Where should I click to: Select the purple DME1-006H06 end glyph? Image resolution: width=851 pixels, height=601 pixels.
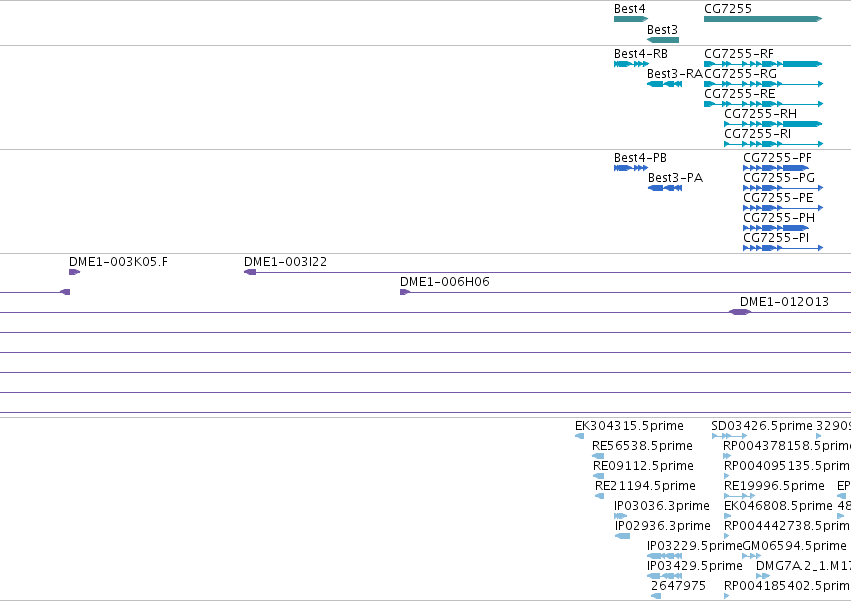(x=405, y=292)
